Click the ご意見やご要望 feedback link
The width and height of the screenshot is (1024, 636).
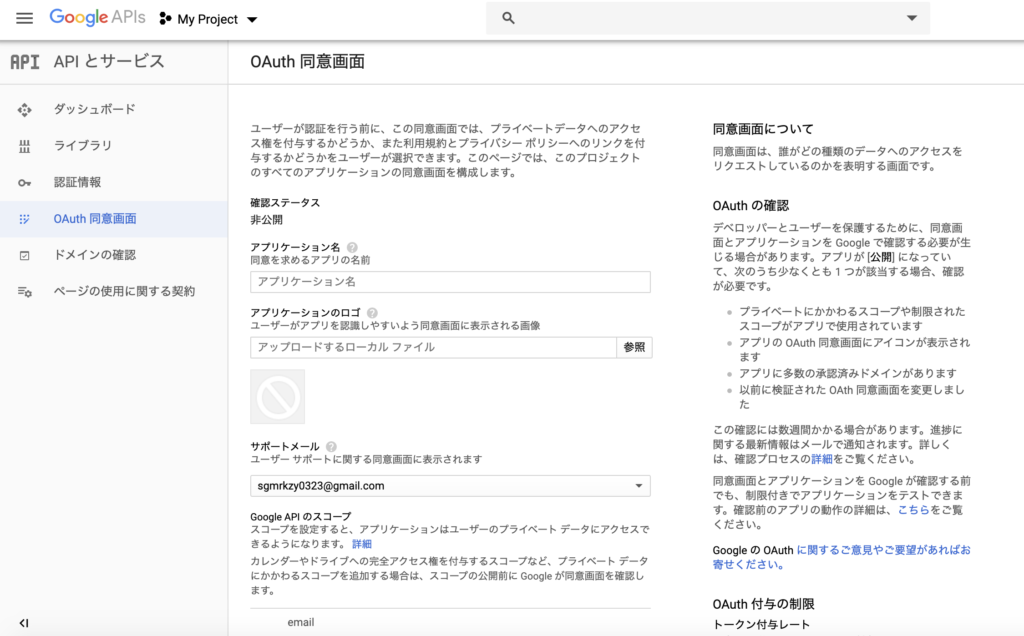(x=842, y=558)
